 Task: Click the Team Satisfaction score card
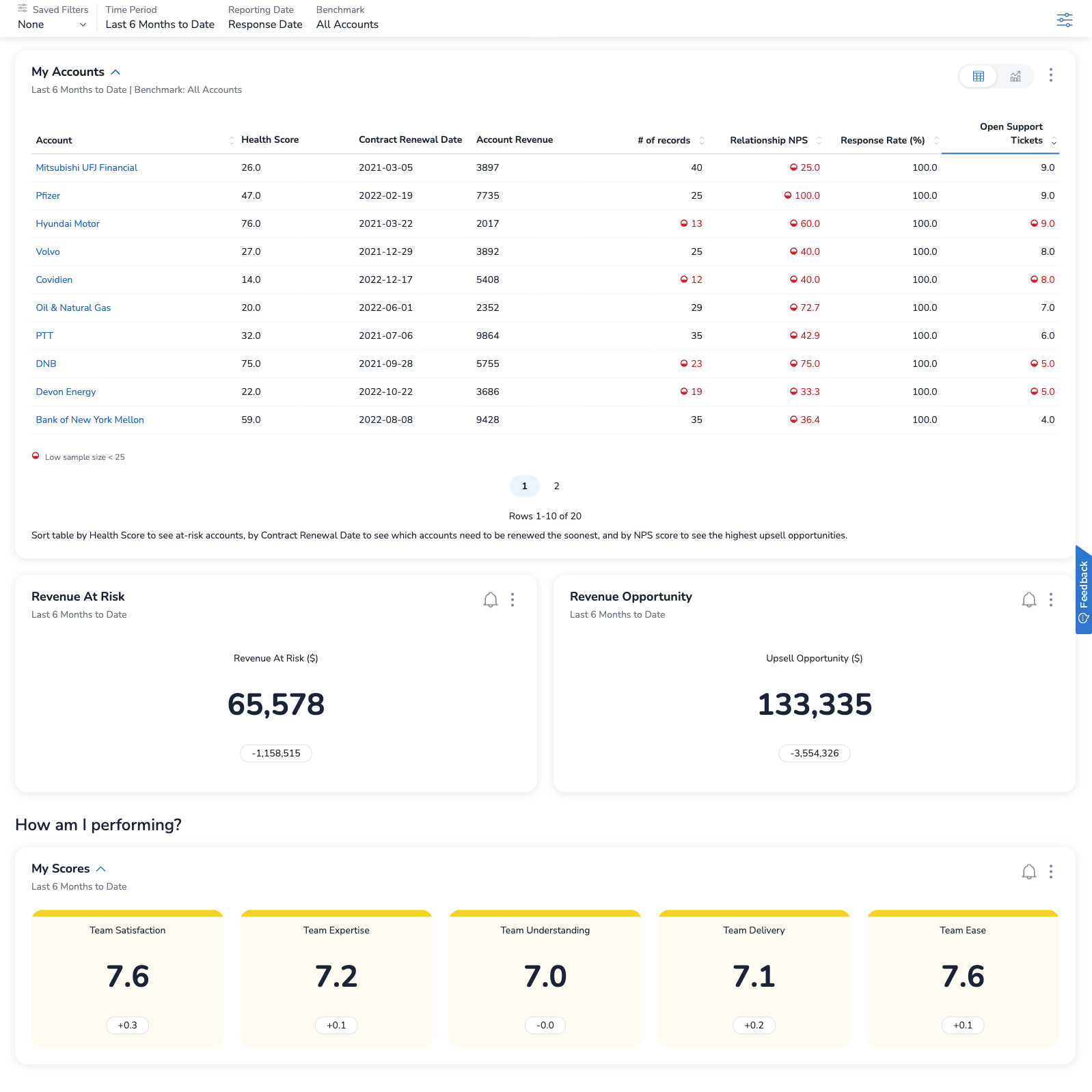click(x=128, y=978)
